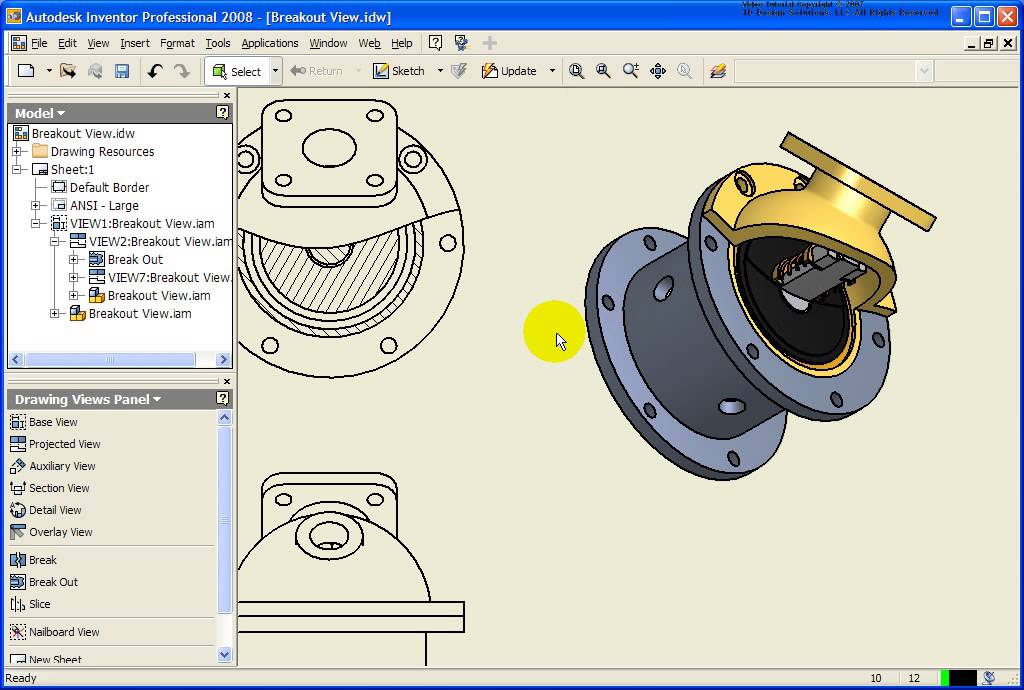Open the Window menu
1024x690 pixels.
point(328,43)
